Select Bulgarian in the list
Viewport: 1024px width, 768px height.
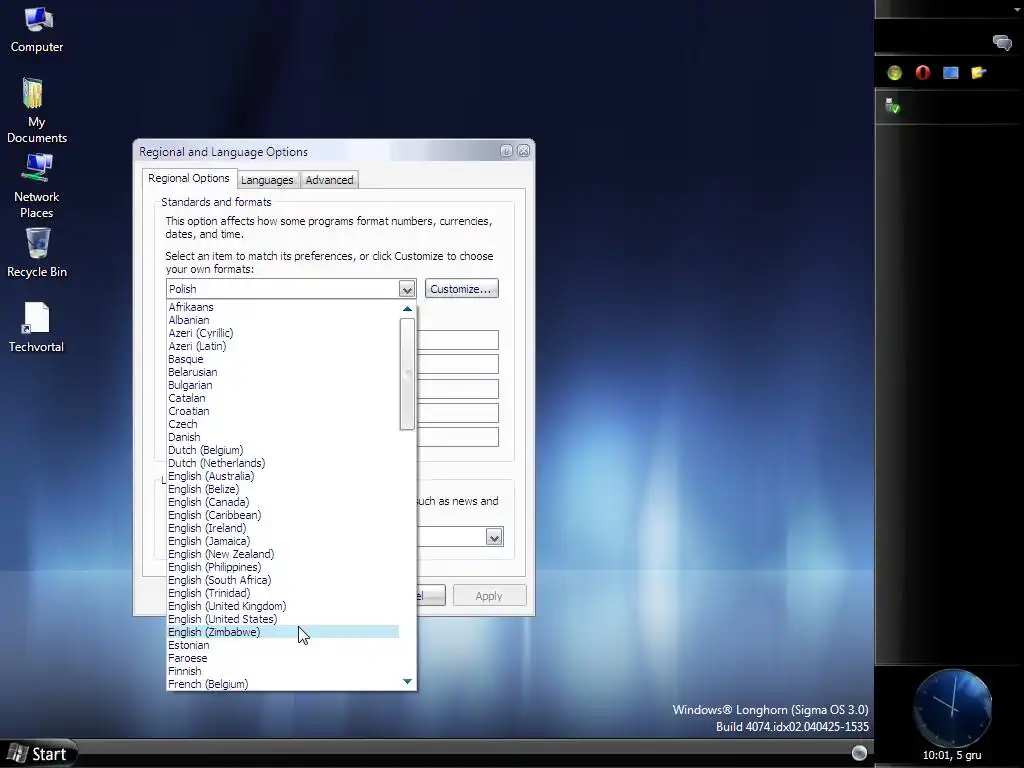(x=283, y=385)
